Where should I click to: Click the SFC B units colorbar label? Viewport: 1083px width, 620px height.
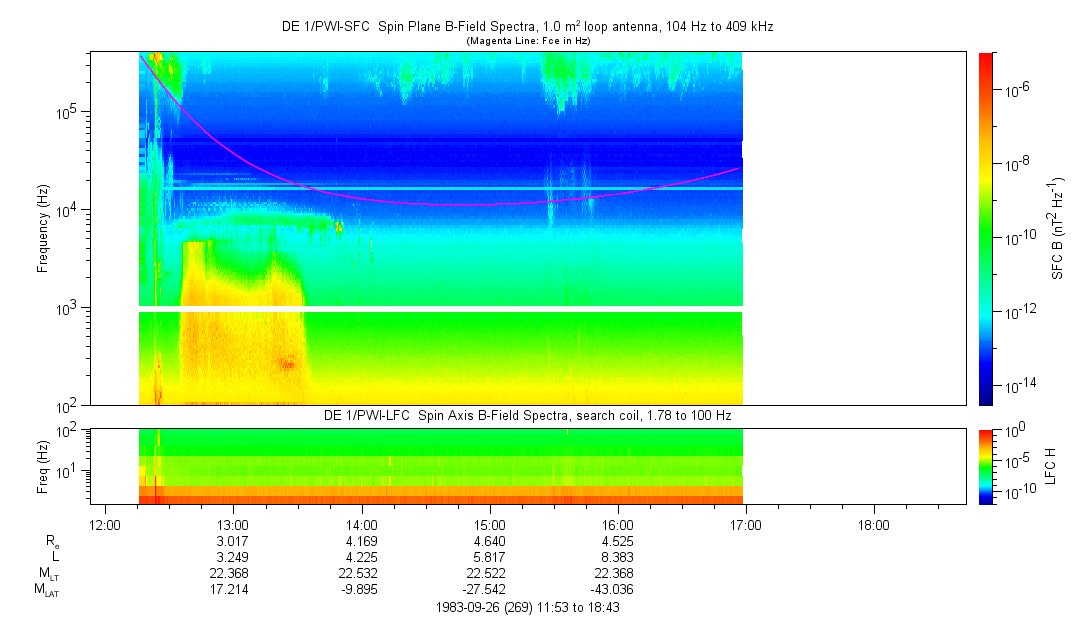click(x=1058, y=228)
